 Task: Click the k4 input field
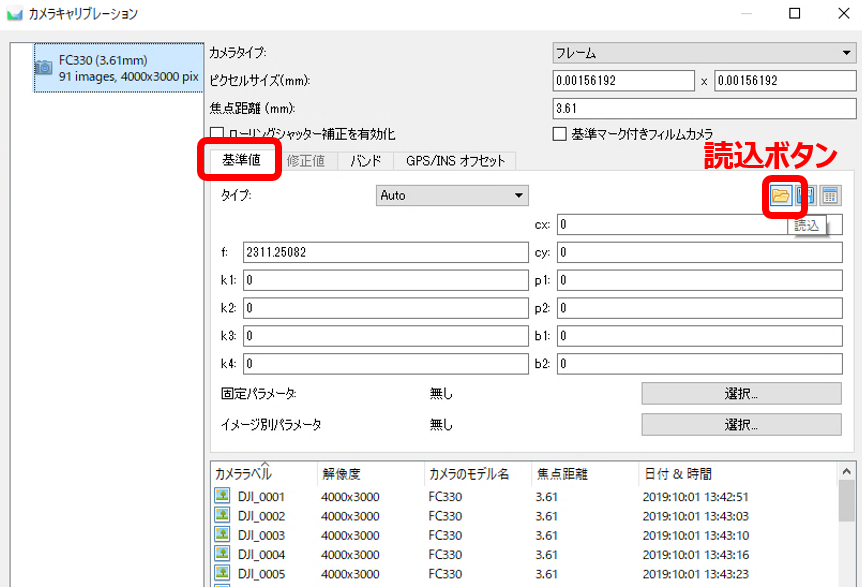[x=386, y=364]
